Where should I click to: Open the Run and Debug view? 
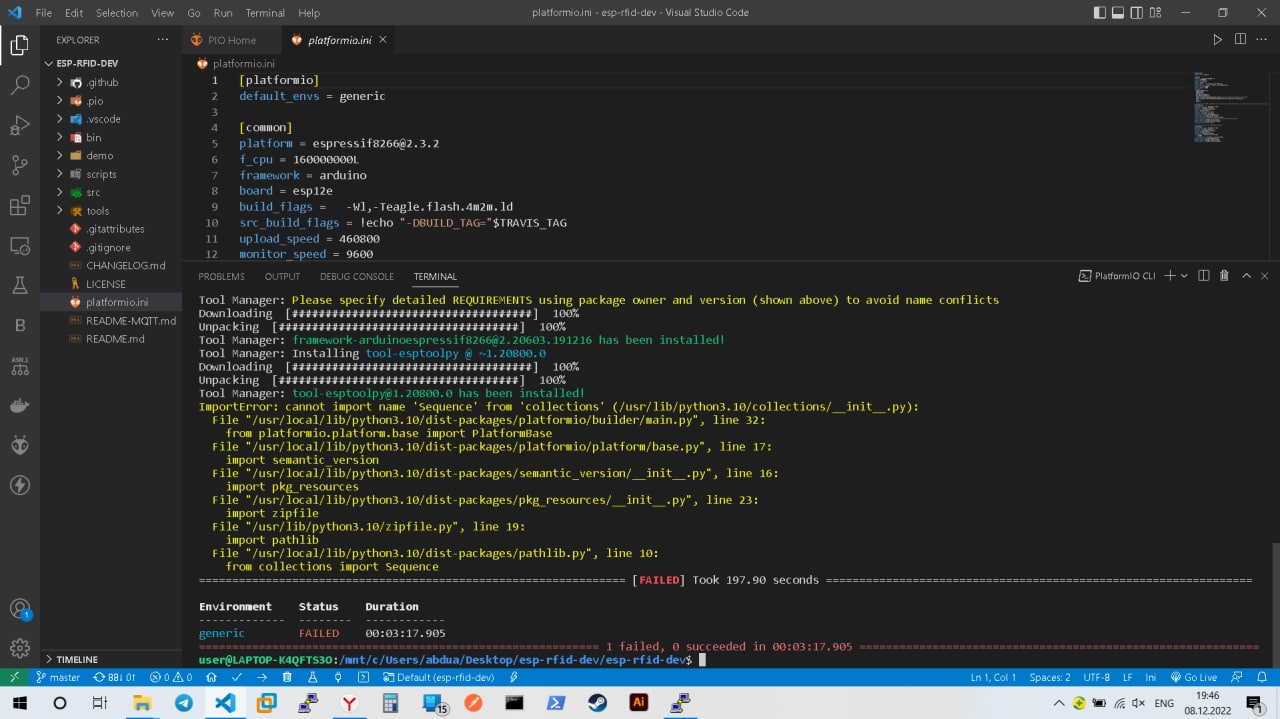[x=20, y=125]
